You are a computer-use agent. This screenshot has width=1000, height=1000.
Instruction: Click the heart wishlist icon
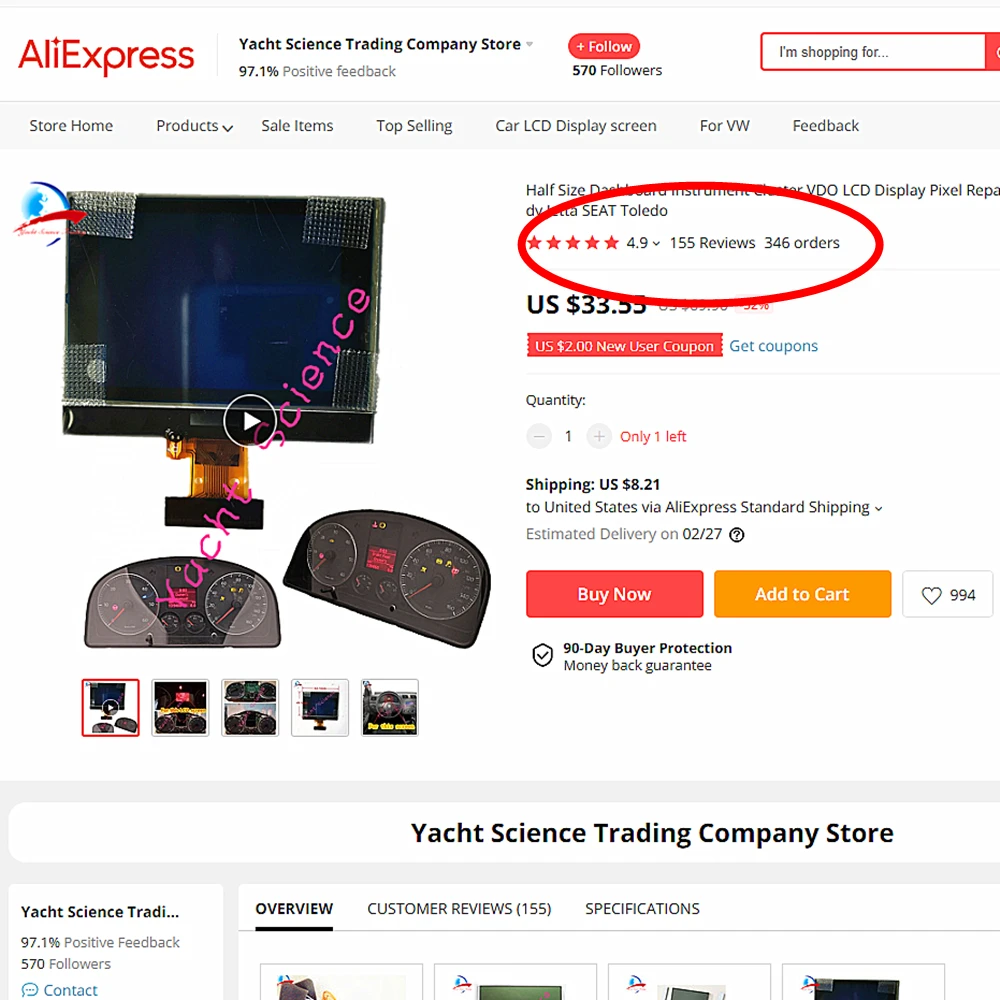931,595
